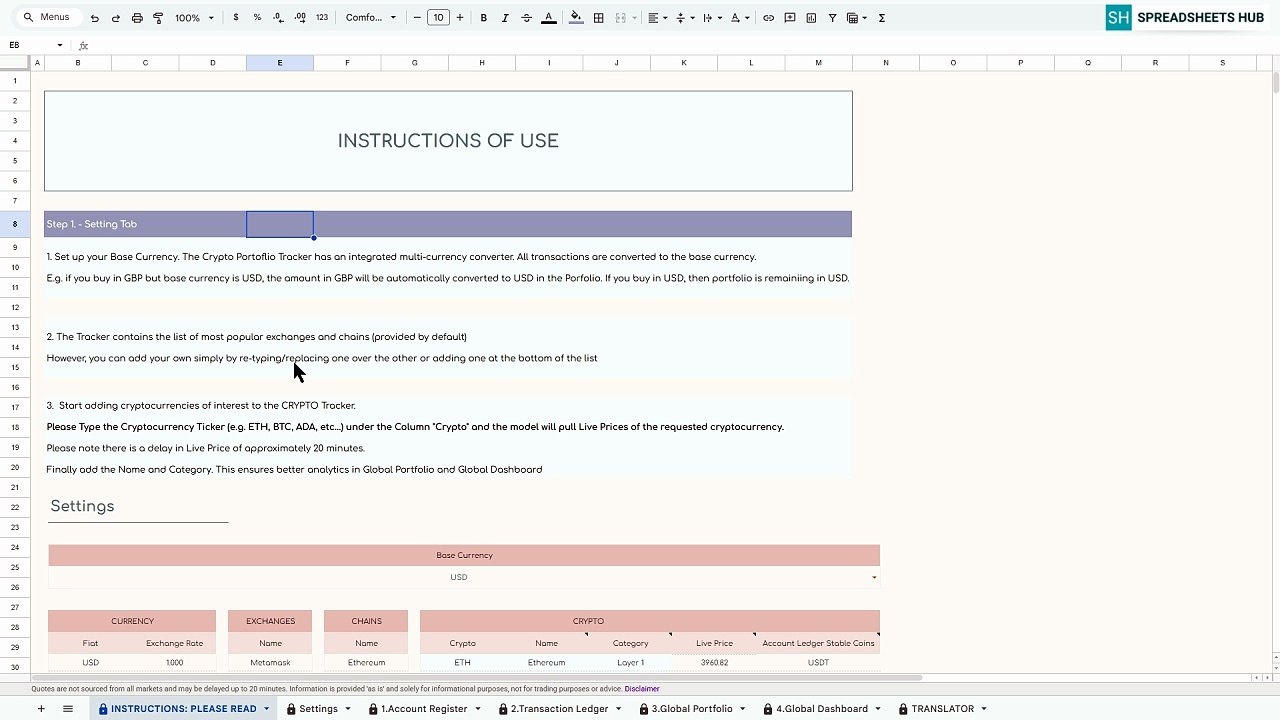Print the spreadsheet

137,18
